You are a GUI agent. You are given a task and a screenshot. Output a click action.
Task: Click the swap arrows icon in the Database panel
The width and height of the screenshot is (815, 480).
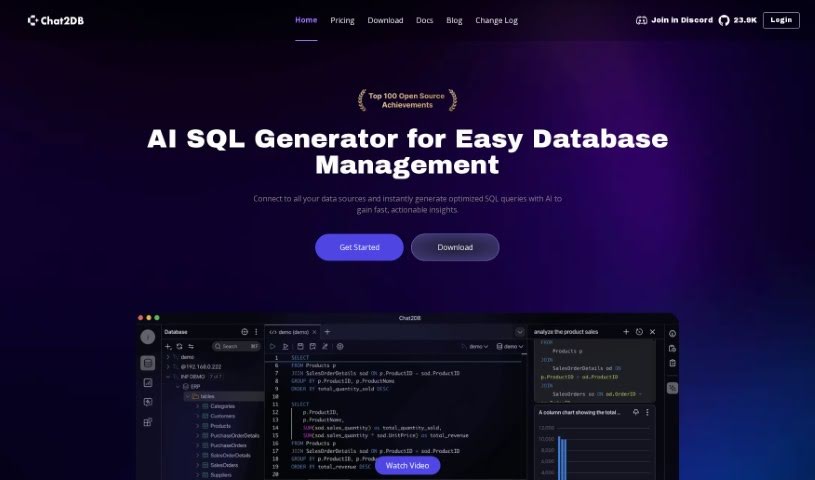tap(191, 346)
